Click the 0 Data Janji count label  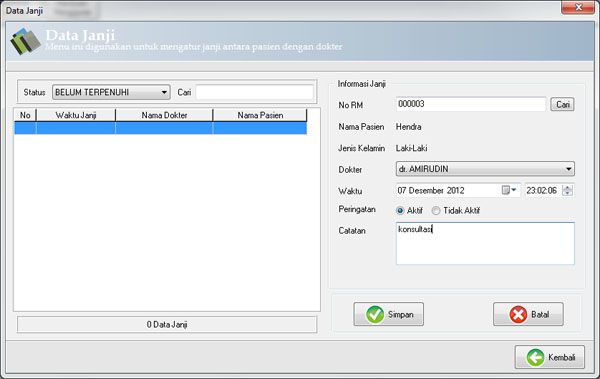pos(167,324)
